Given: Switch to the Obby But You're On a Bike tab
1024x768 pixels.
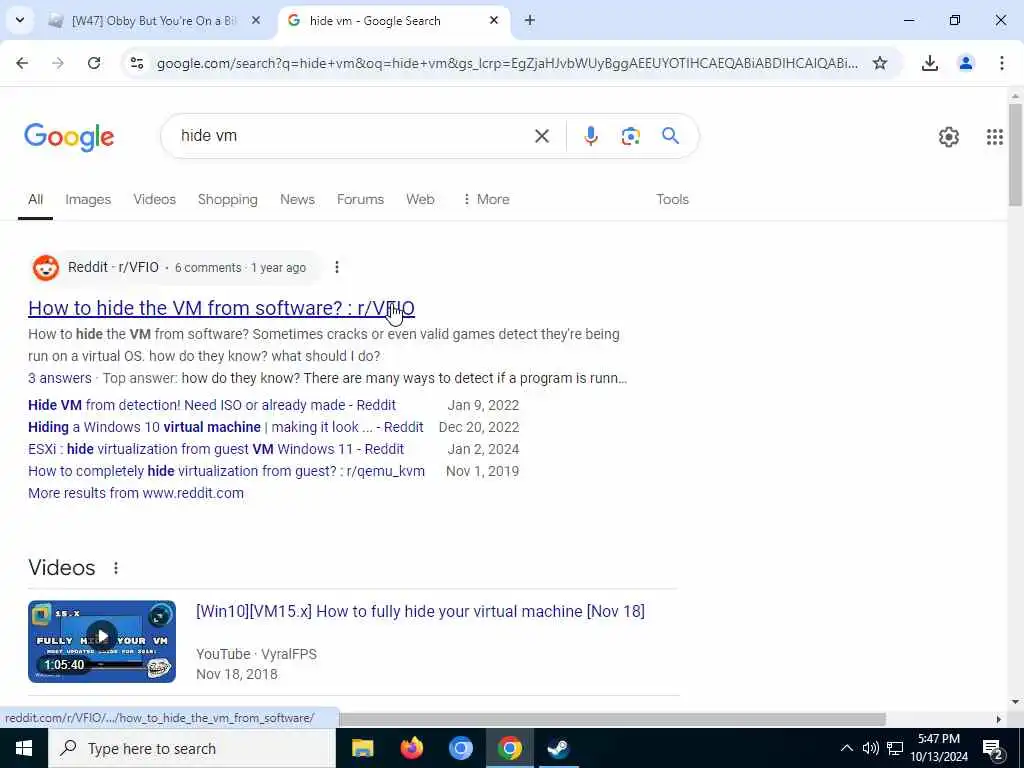Looking at the screenshot, I should click(x=155, y=21).
